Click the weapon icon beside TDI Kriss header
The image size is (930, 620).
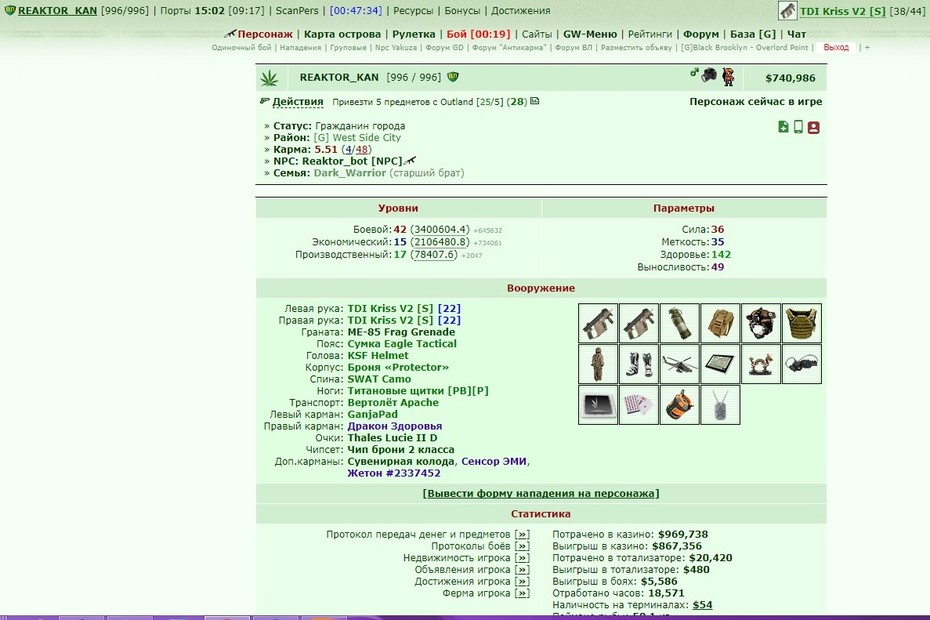coord(787,10)
